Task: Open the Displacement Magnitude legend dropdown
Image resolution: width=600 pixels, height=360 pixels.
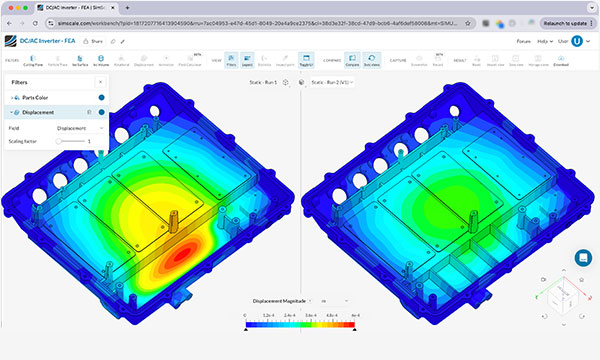Action: point(282,301)
